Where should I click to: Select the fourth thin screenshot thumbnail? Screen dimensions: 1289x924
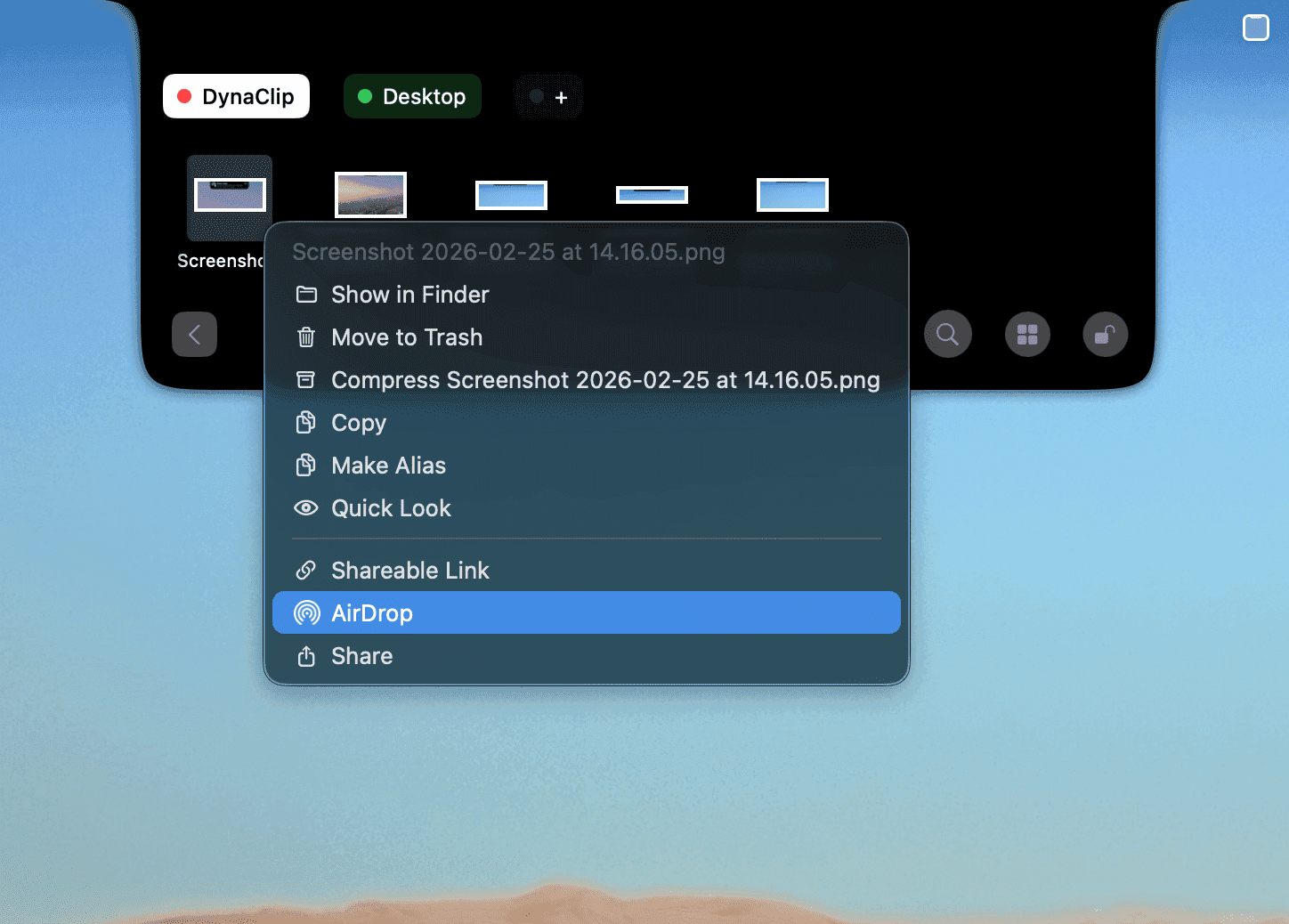tap(652, 195)
